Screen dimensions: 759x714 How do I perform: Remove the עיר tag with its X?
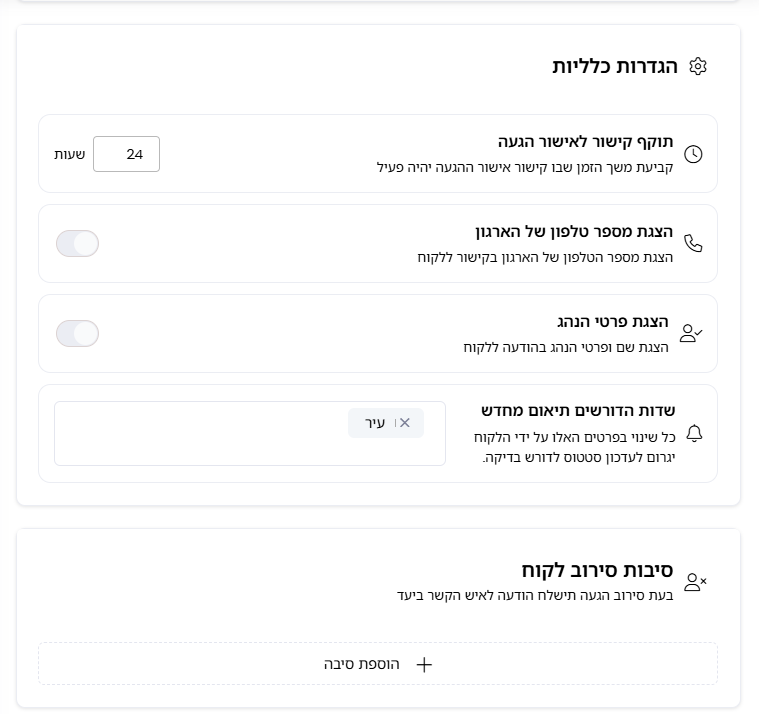[404, 423]
